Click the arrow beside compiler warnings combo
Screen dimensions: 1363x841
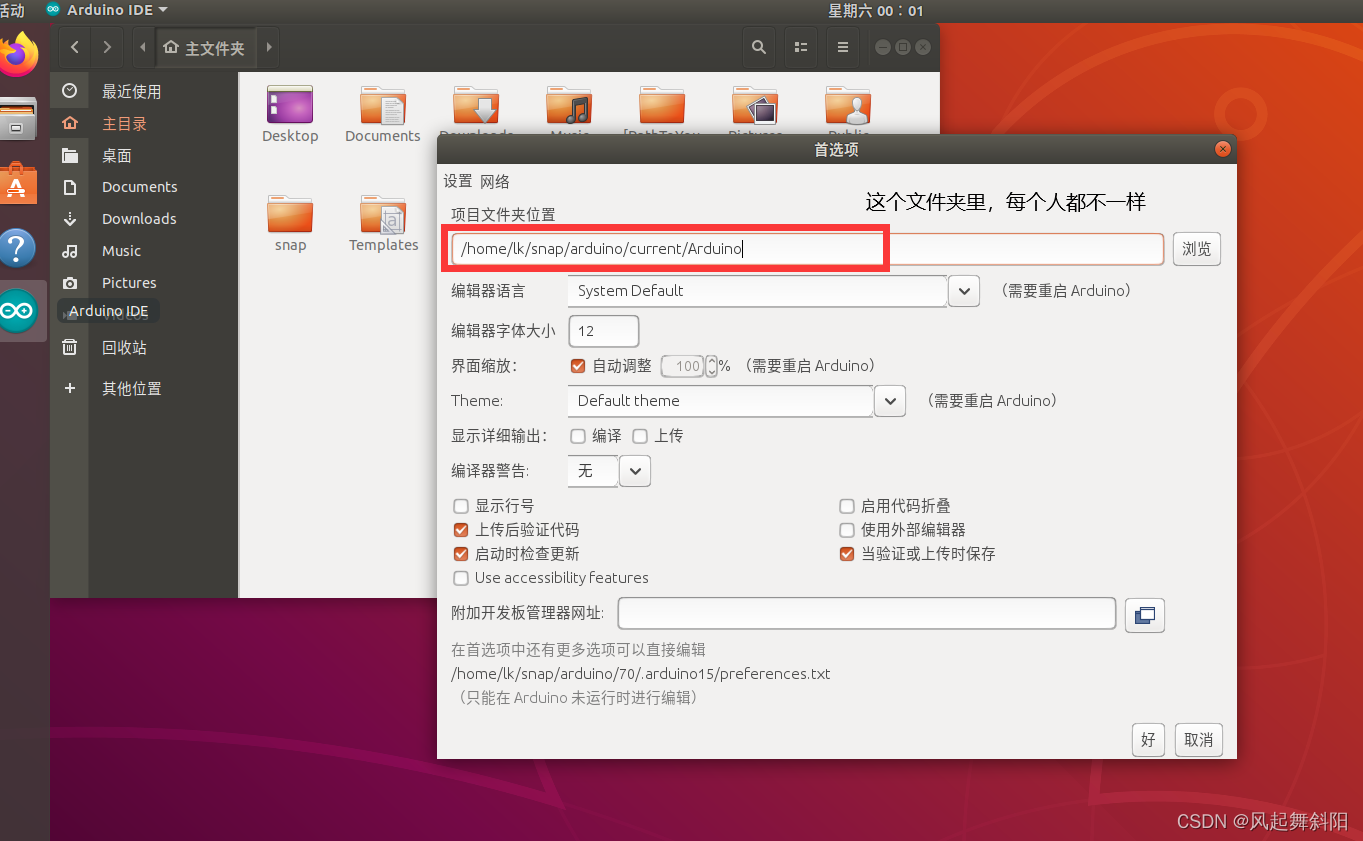tap(635, 471)
